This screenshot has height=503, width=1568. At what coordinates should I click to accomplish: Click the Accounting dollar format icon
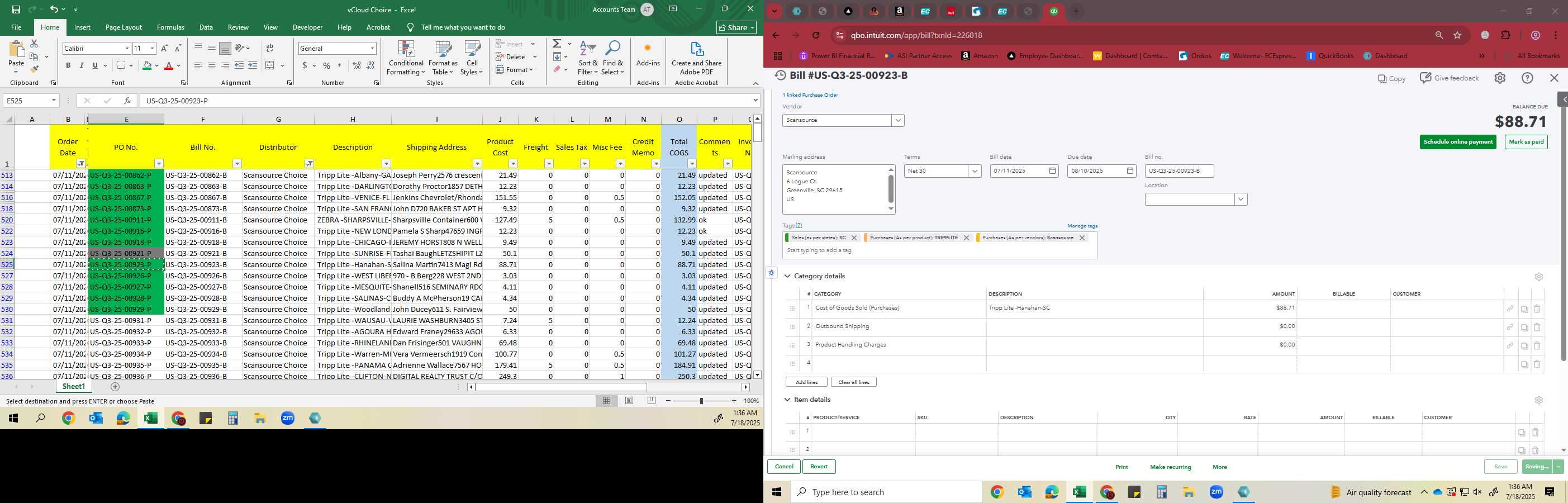(x=305, y=65)
